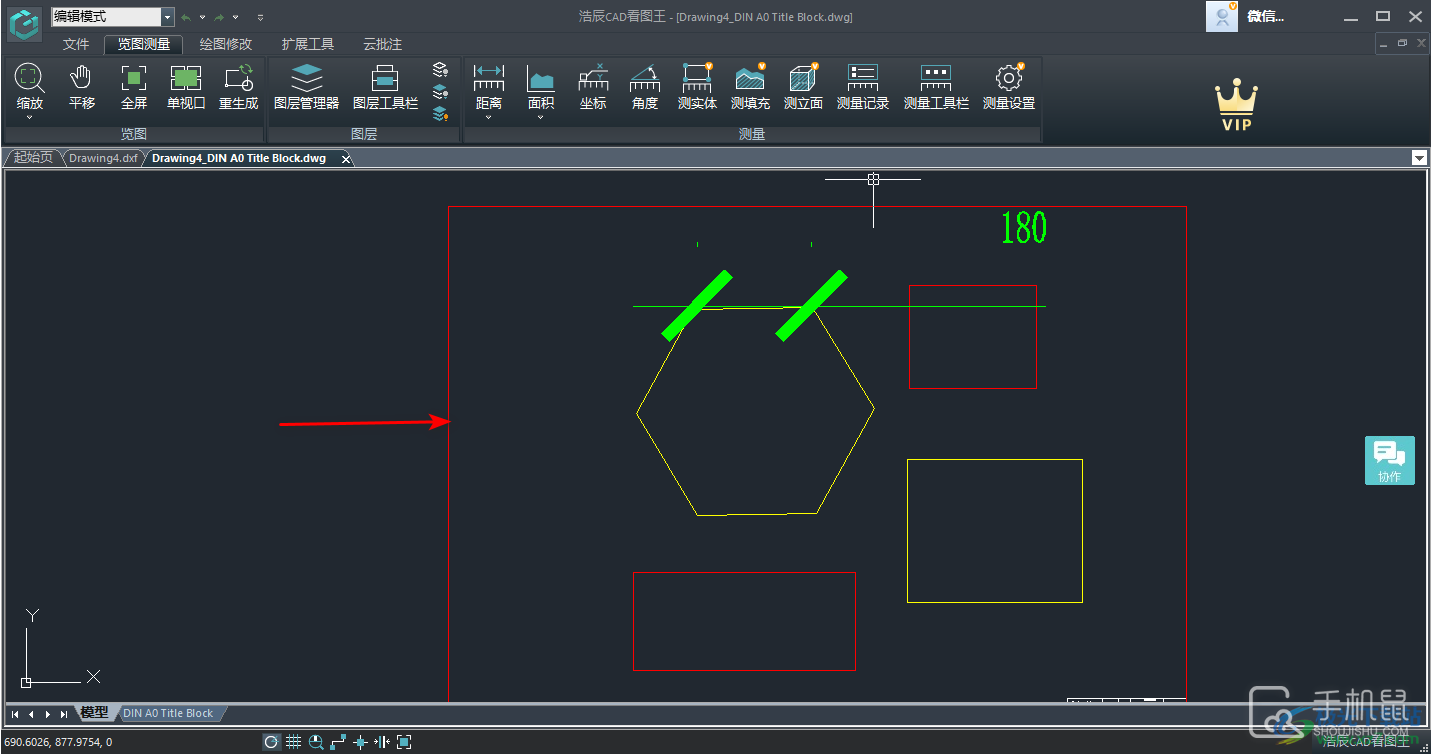The width and height of the screenshot is (1432, 755).
Task: Click the 全屏 fullscreen icon
Action: click(x=134, y=87)
